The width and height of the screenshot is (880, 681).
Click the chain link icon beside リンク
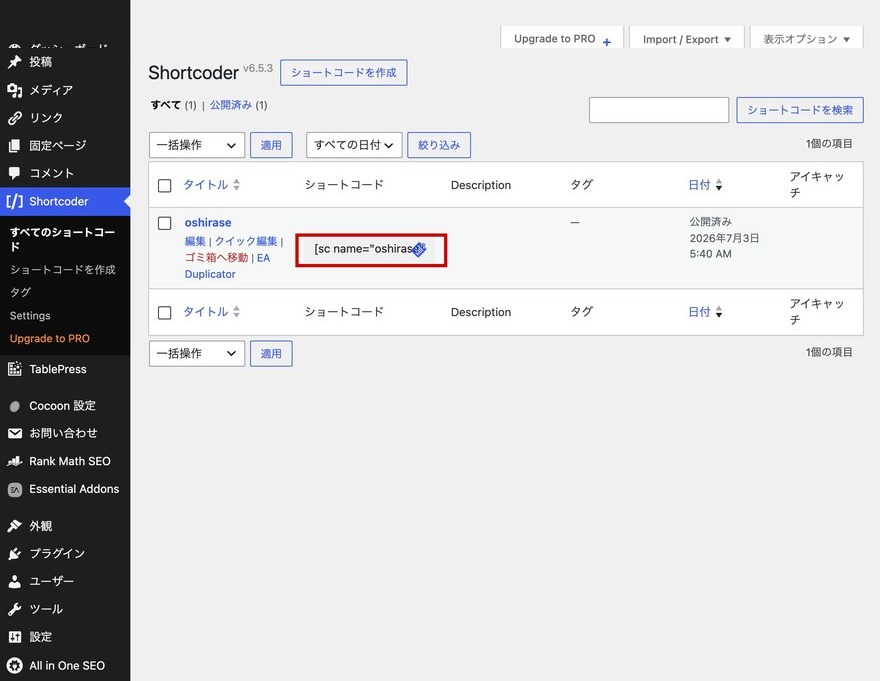click(x=15, y=118)
